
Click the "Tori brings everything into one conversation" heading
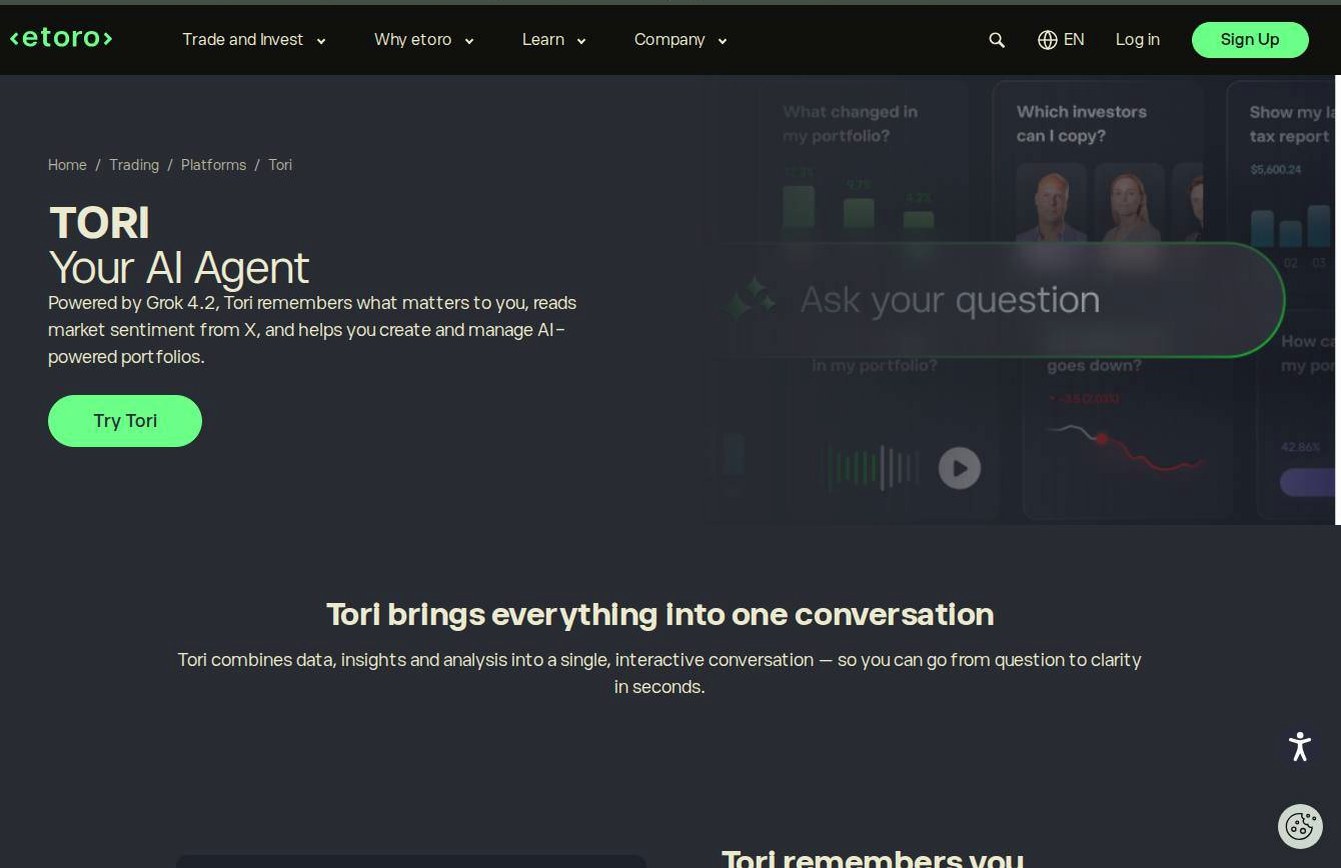(660, 614)
